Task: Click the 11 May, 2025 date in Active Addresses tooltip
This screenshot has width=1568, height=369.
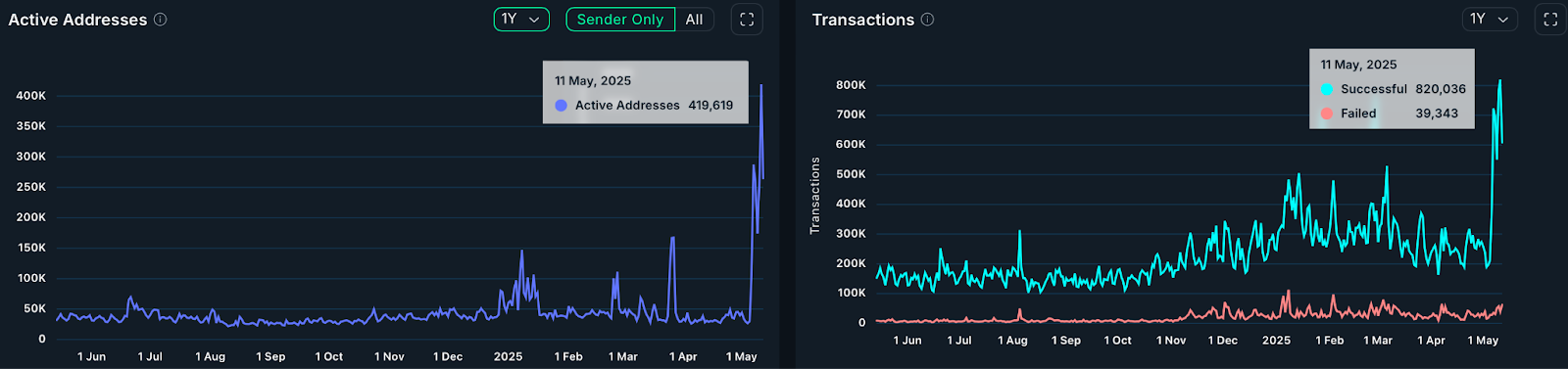Action: tap(593, 81)
